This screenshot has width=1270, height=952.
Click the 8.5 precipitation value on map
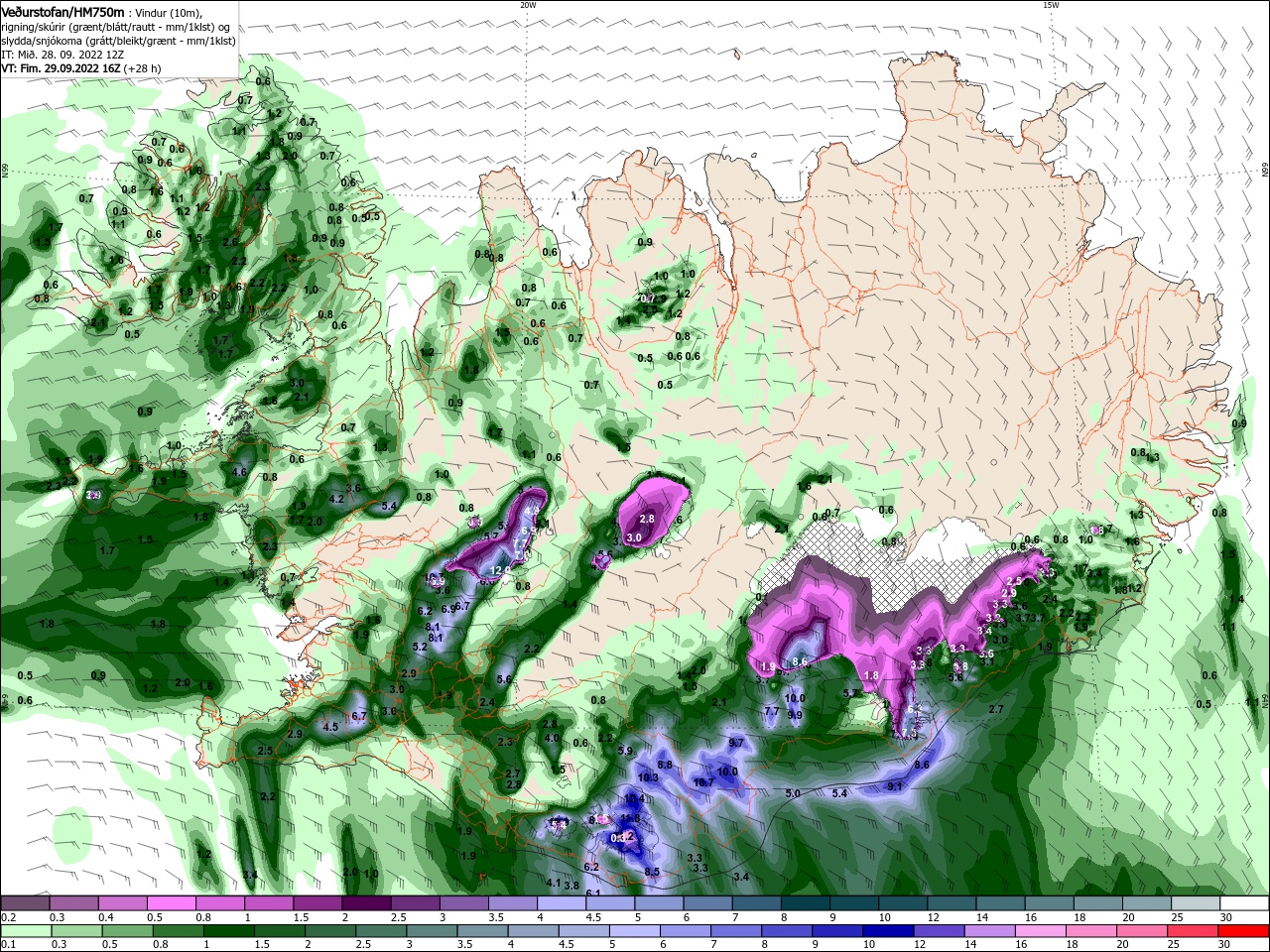652,872
